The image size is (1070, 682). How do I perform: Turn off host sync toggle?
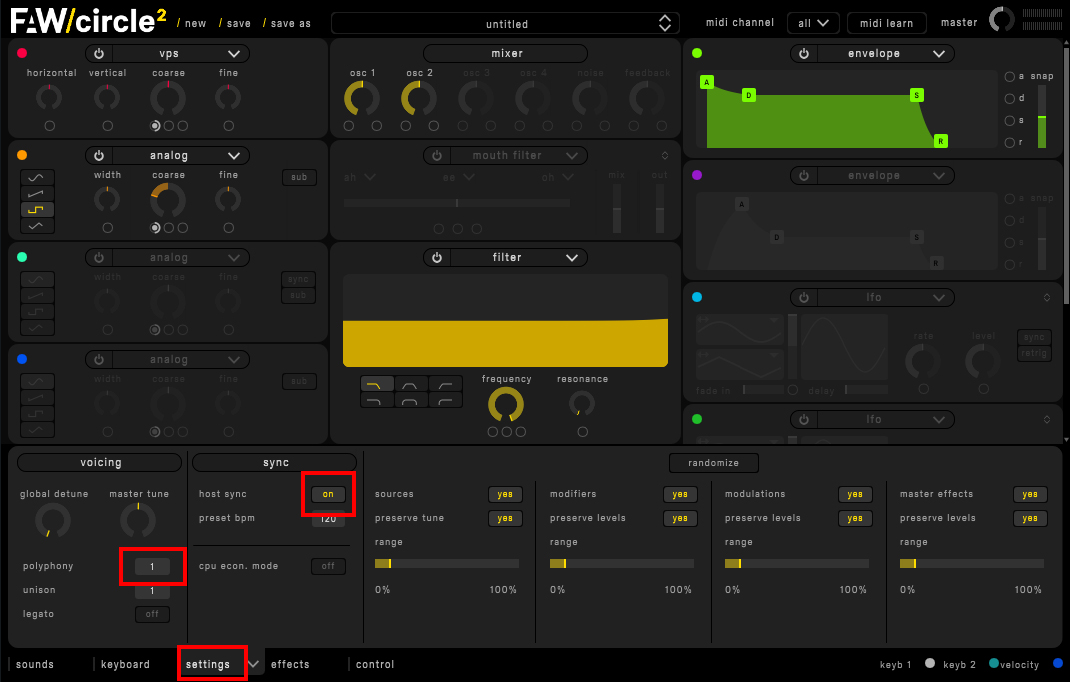click(328, 494)
